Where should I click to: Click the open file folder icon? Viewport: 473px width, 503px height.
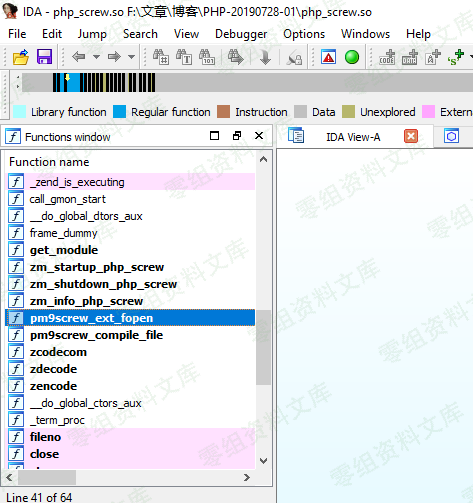(21, 57)
